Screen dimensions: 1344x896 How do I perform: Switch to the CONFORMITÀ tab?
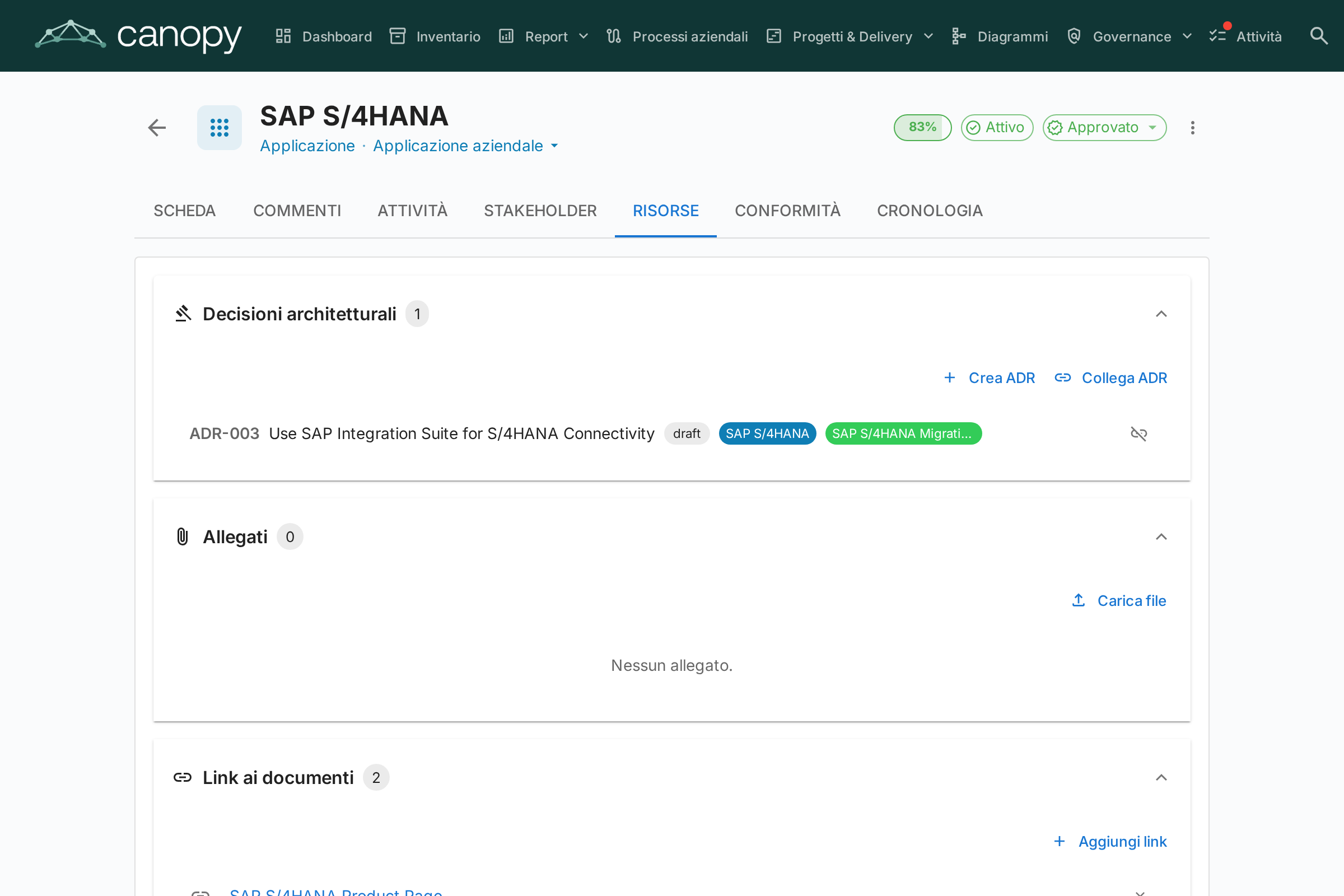(x=787, y=211)
